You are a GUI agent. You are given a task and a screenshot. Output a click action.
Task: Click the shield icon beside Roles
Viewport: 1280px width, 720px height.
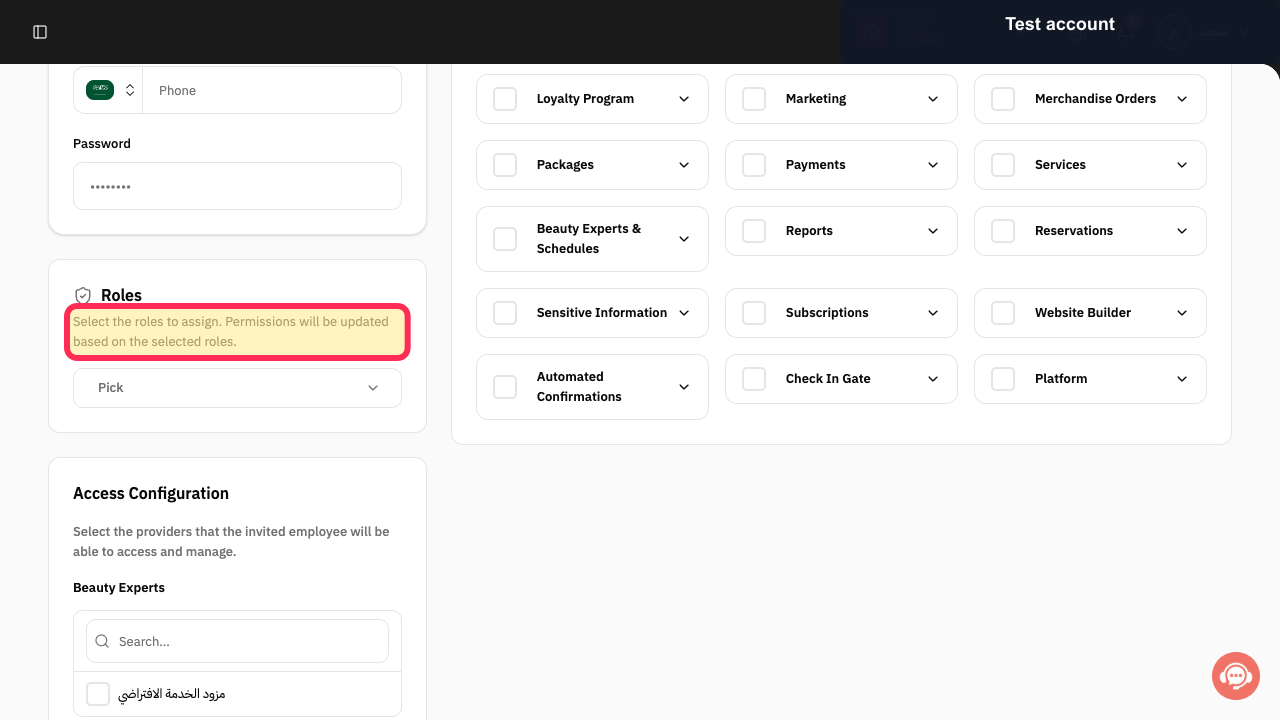83,296
